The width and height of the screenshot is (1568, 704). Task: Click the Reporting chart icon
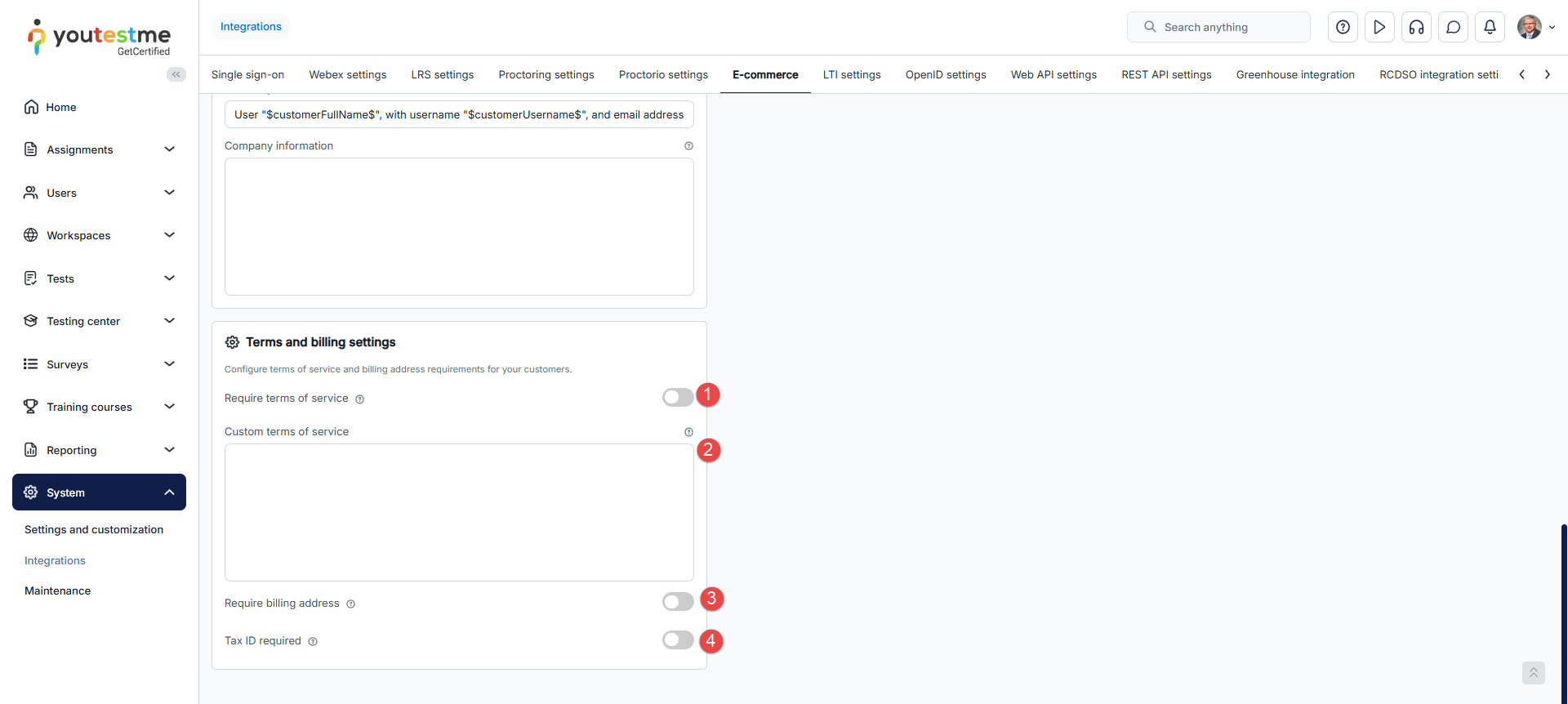pos(31,450)
